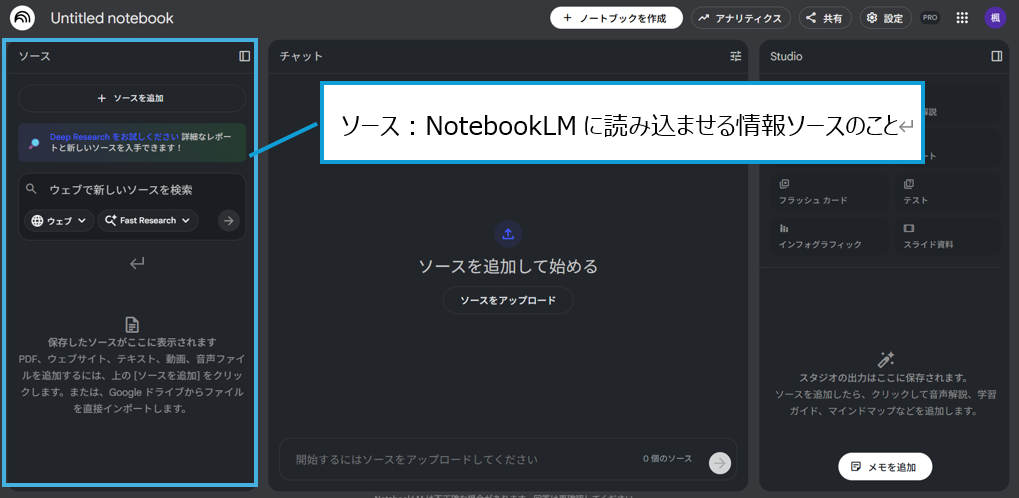Click the 0 個のソース counter

pos(667,459)
